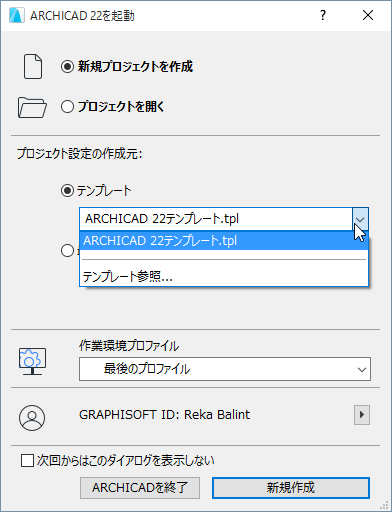Click the work environment monitor gear icon

coord(32,361)
